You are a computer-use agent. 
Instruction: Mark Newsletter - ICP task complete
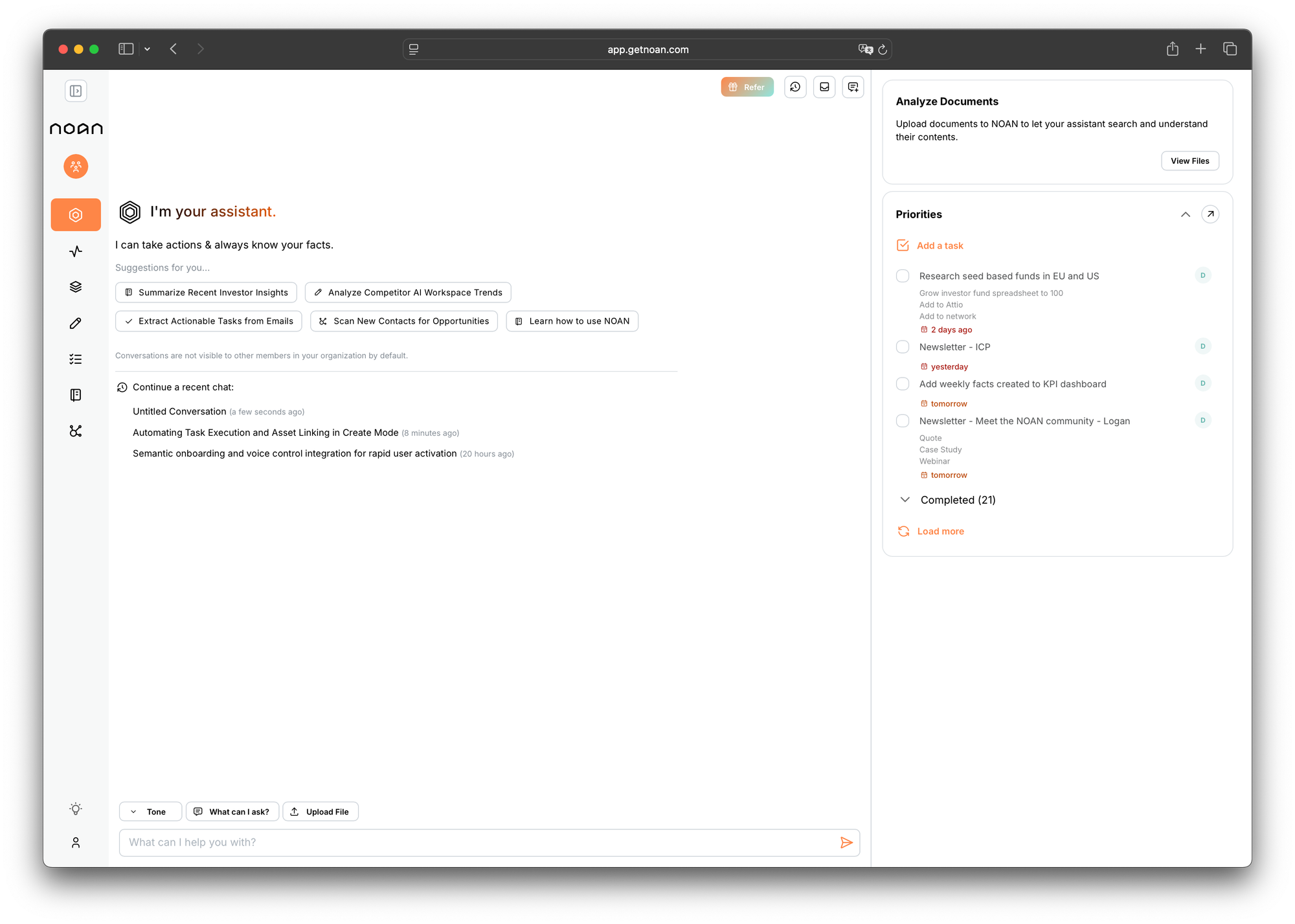click(902, 347)
